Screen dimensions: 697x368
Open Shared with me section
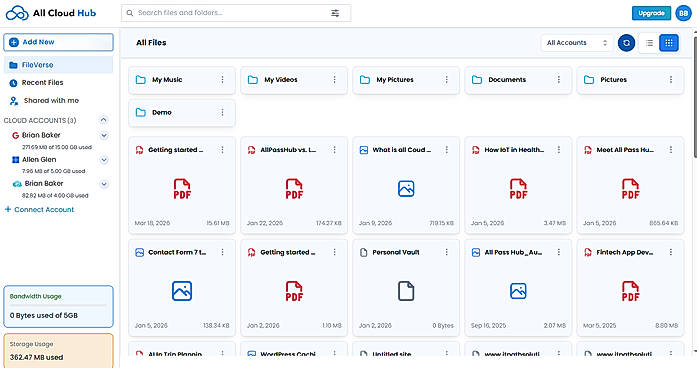51,101
